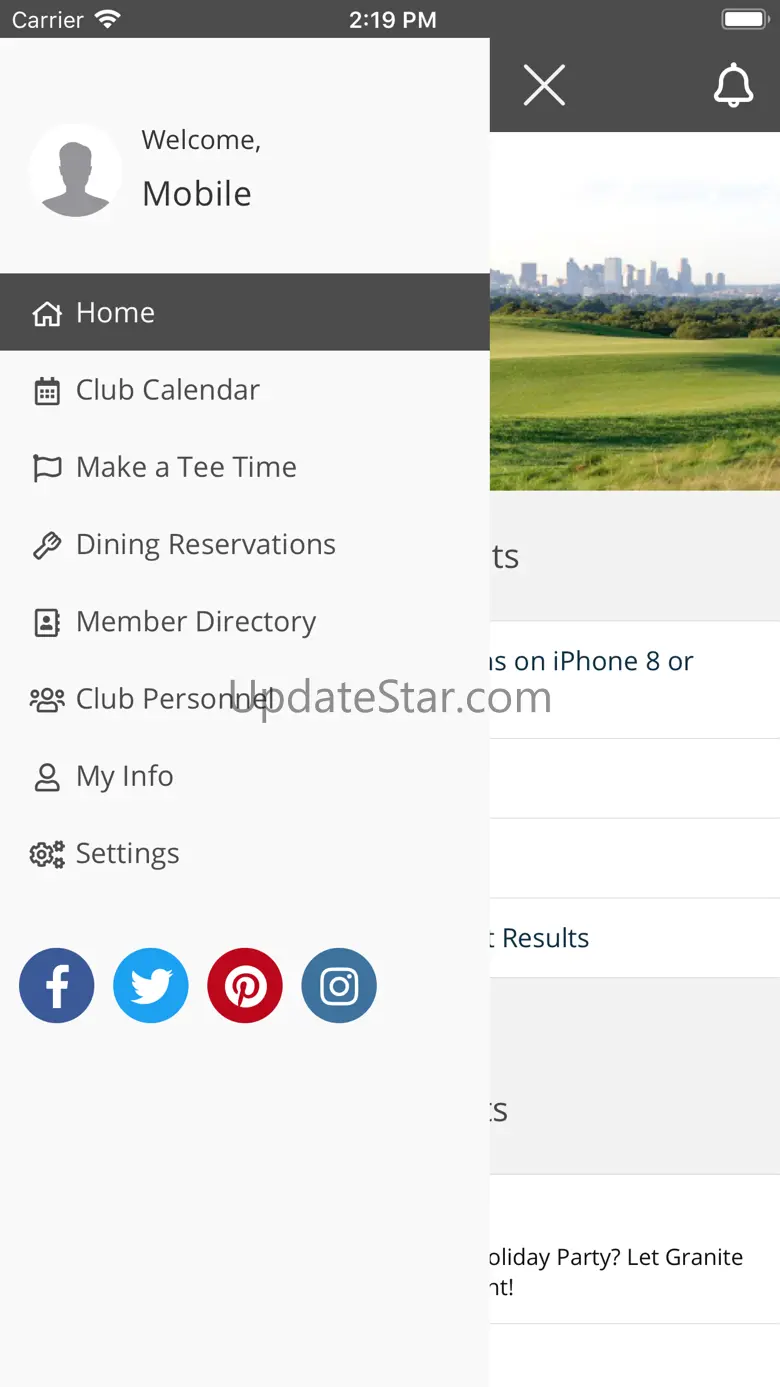
Task: Open the Twitter social link
Action: coord(151,986)
